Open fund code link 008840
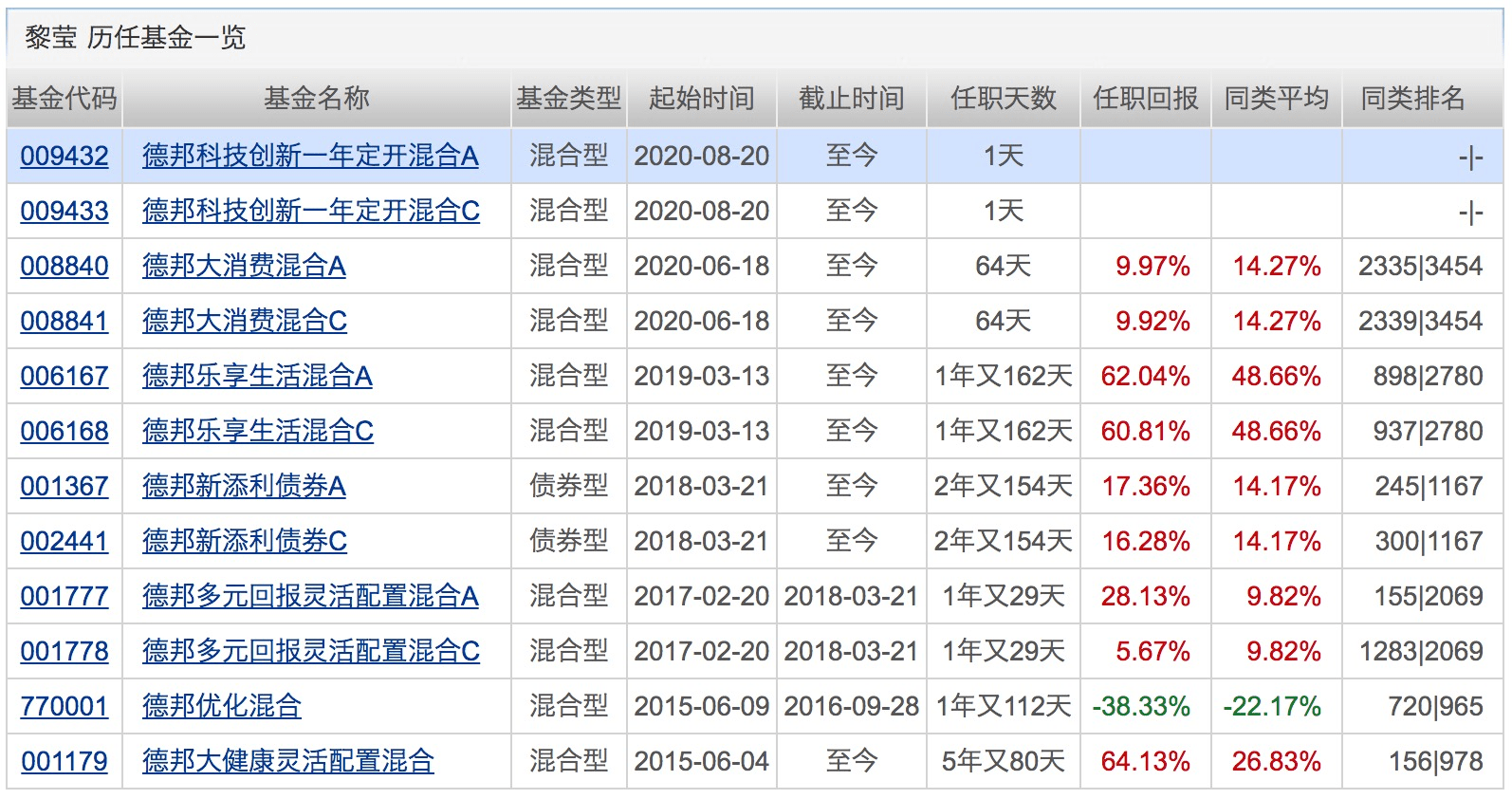Screen dimensions: 1512x799 tap(65, 266)
